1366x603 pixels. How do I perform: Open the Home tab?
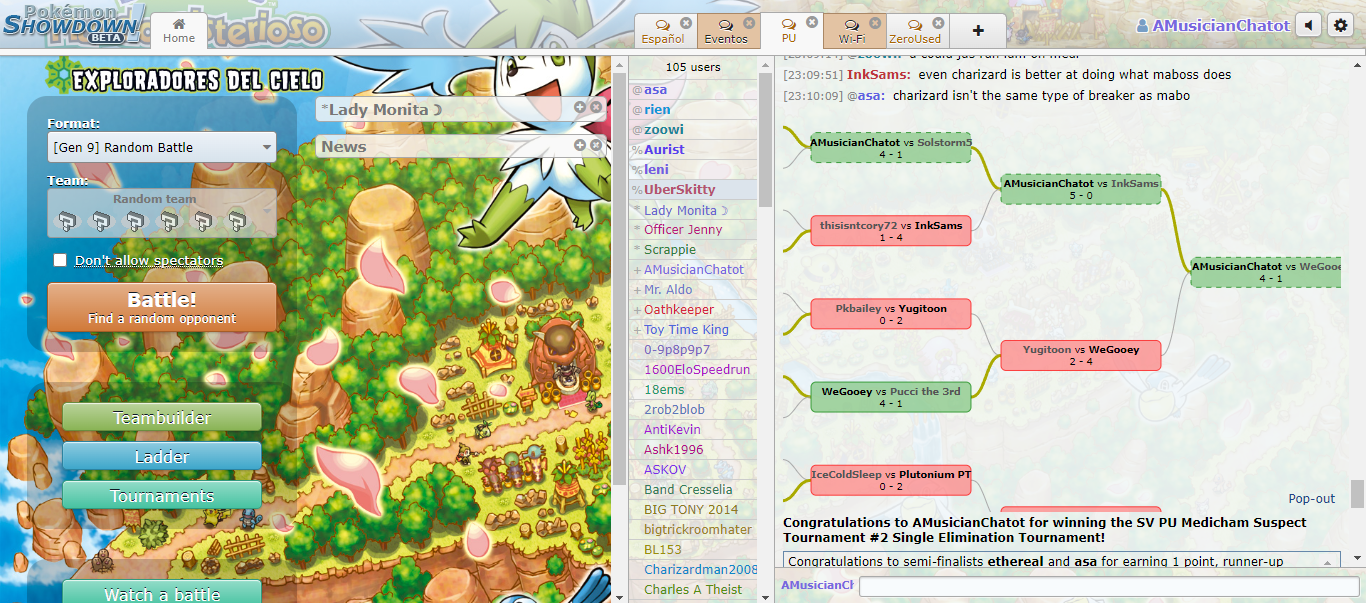point(179,29)
